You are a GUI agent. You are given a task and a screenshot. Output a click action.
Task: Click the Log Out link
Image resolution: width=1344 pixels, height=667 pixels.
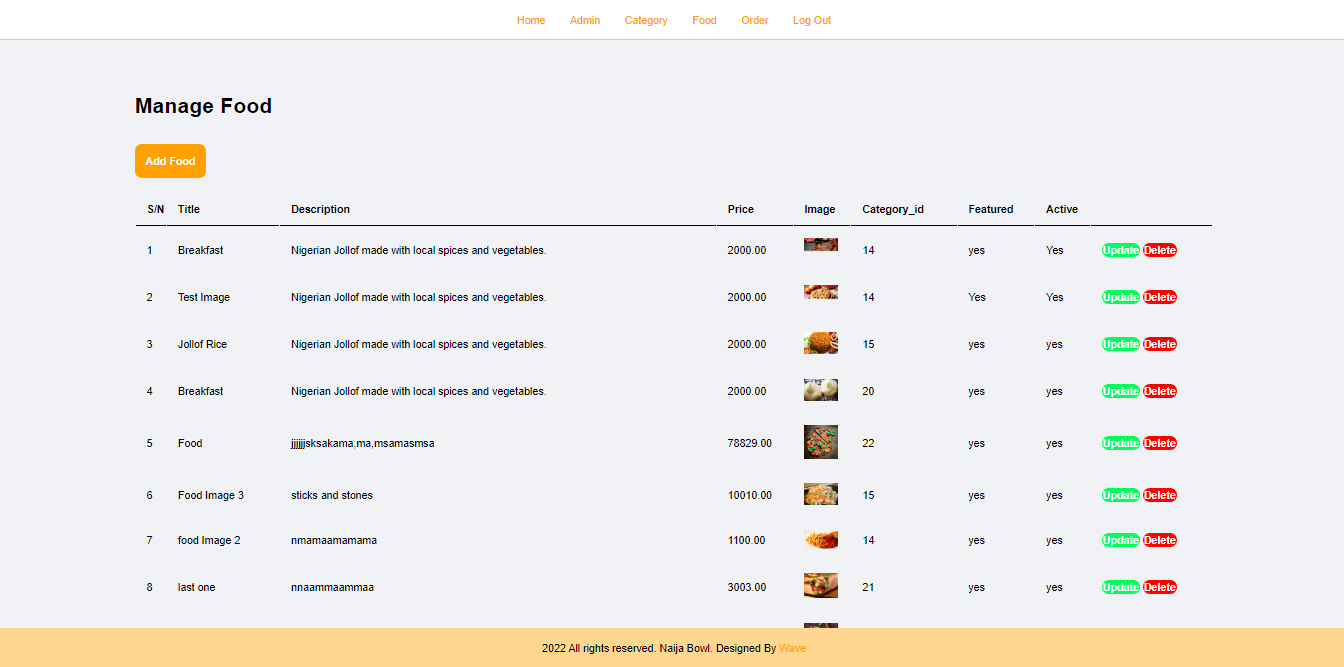(812, 20)
